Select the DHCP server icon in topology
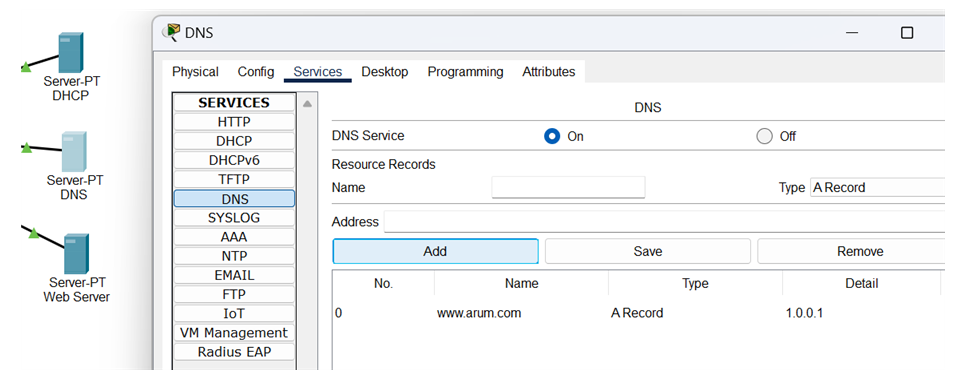The height and width of the screenshot is (370, 971). (x=71, y=53)
